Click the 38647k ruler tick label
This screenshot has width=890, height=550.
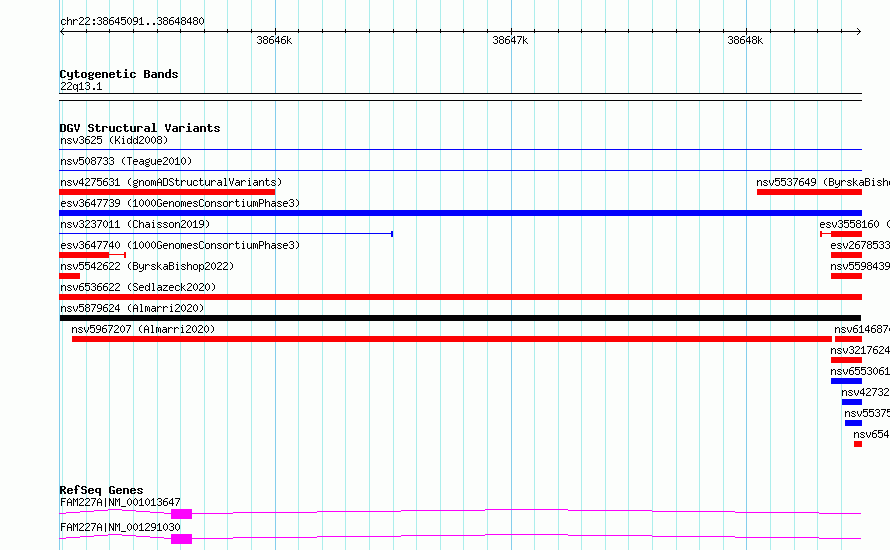(510, 40)
